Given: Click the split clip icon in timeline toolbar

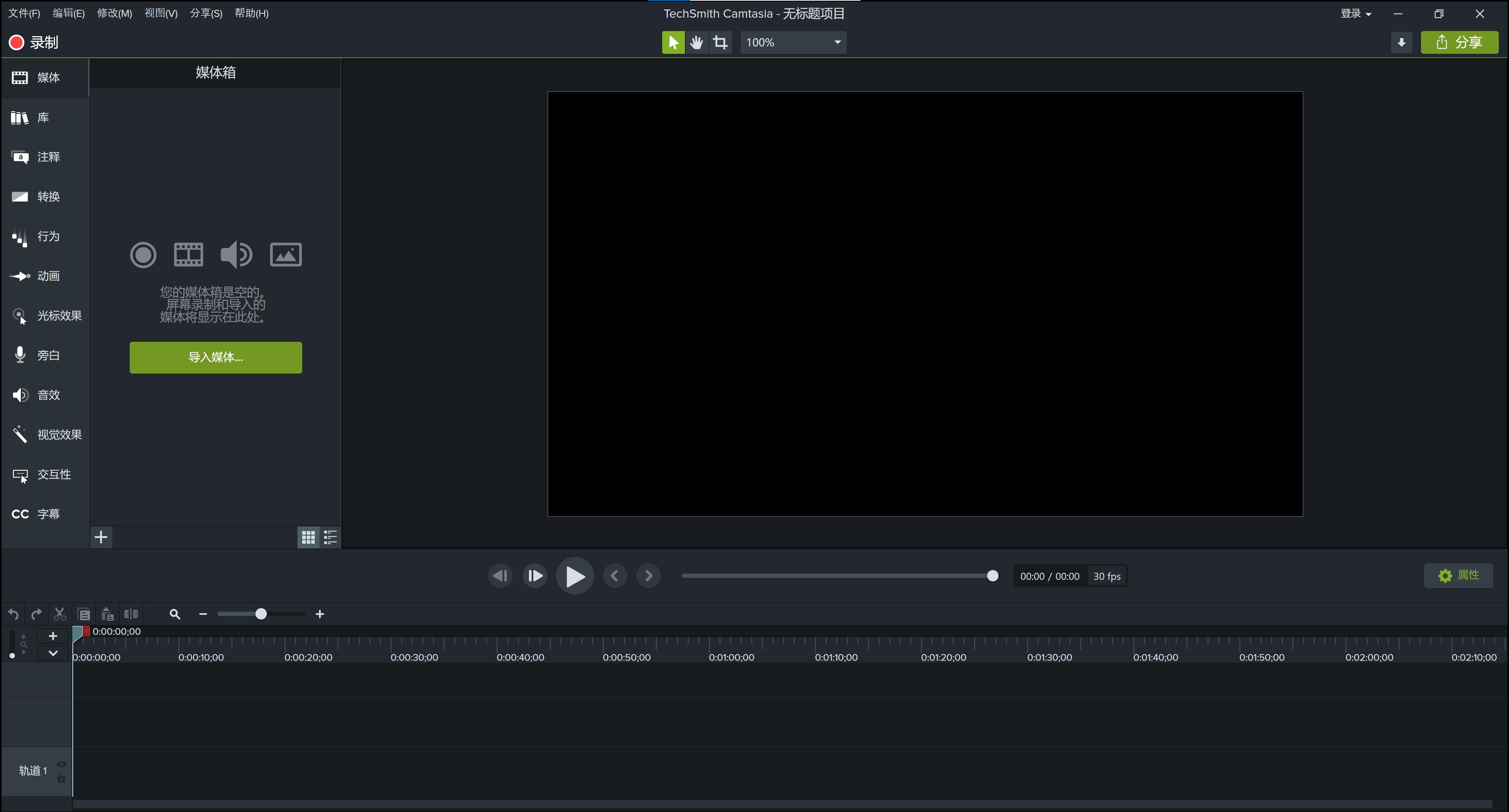Looking at the screenshot, I should click(131, 614).
